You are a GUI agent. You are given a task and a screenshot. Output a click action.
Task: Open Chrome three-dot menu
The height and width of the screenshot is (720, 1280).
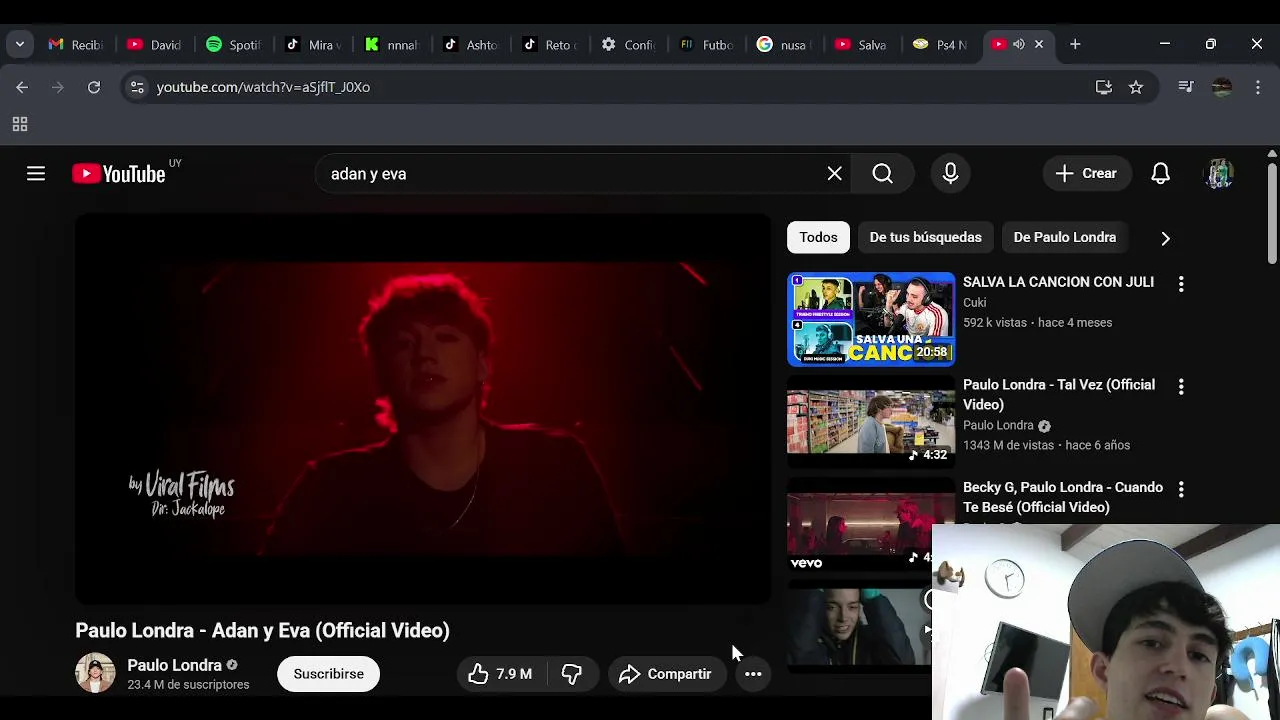[1257, 87]
